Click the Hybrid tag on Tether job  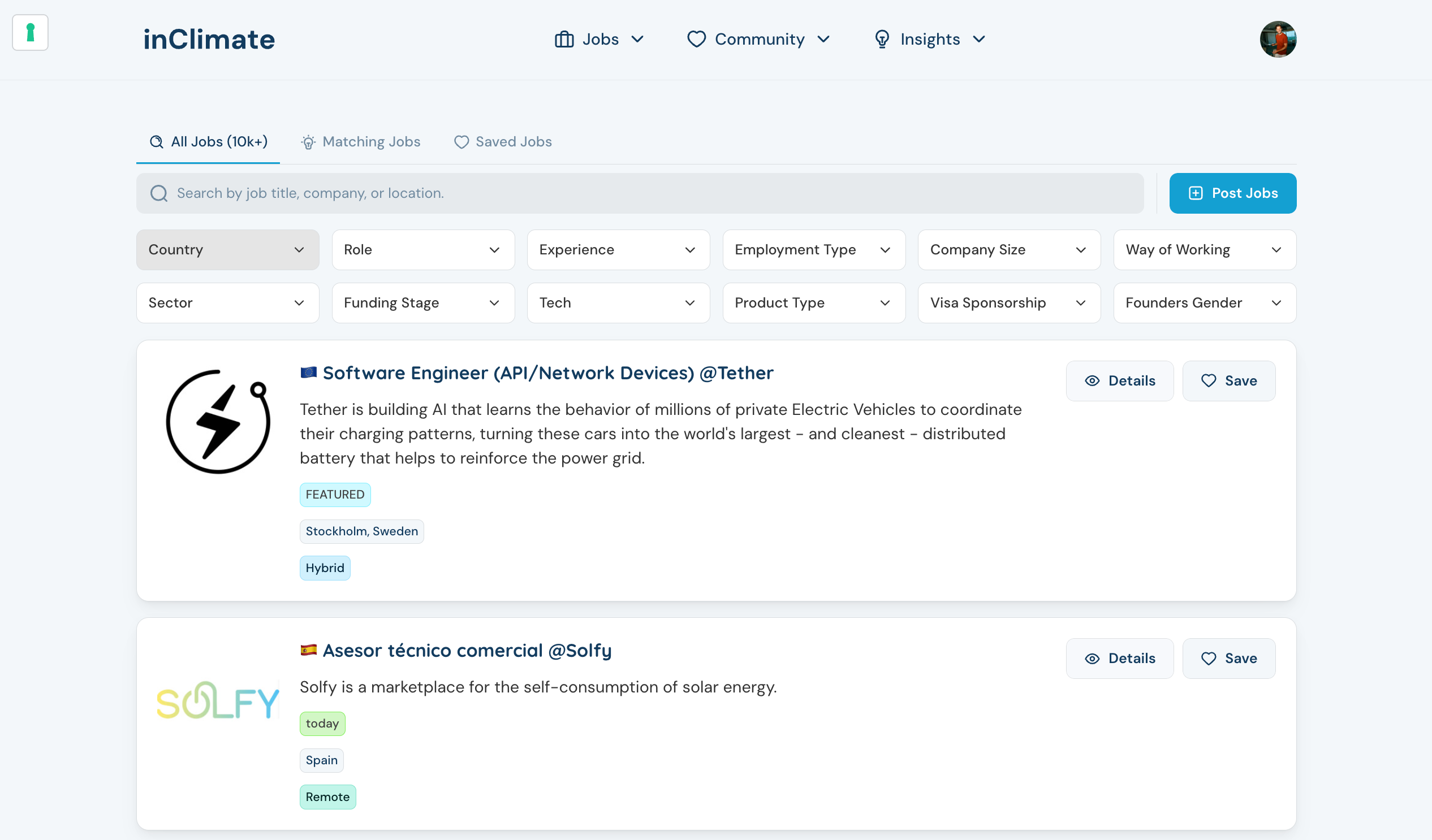(x=325, y=568)
